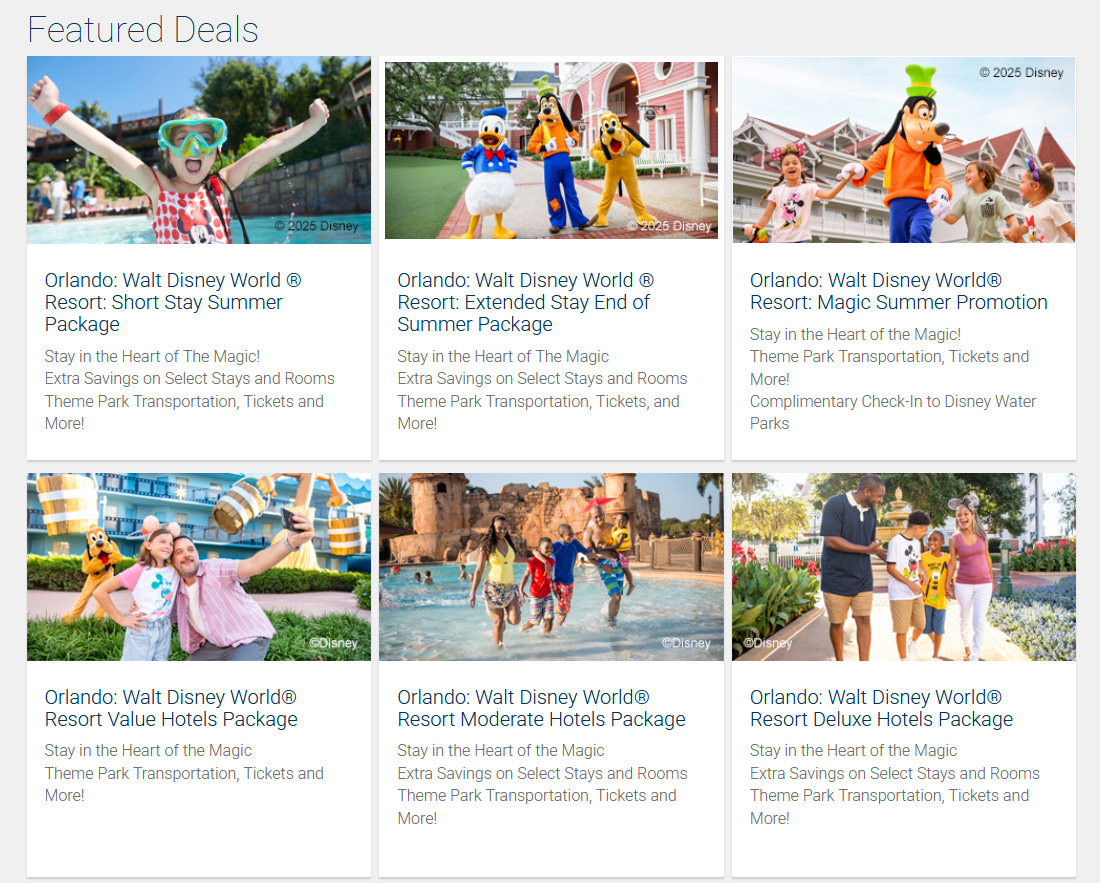Select the 'Featured Deals' heading
Viewport: 1100px width, 883px height.
(143, 29)
